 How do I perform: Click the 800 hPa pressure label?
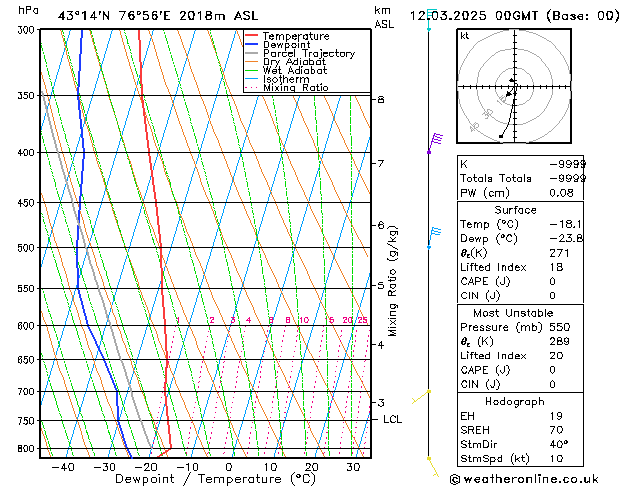(x=28, y=449)
